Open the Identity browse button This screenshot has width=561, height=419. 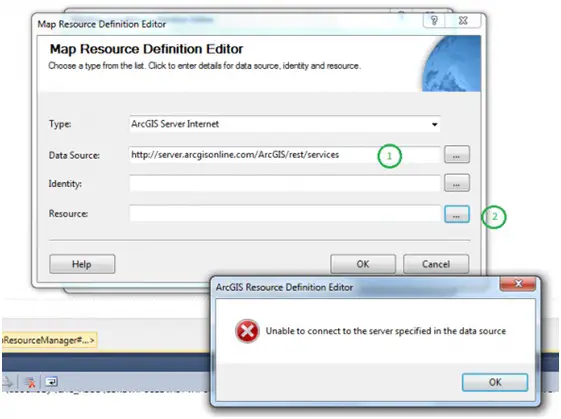point(457,183)
